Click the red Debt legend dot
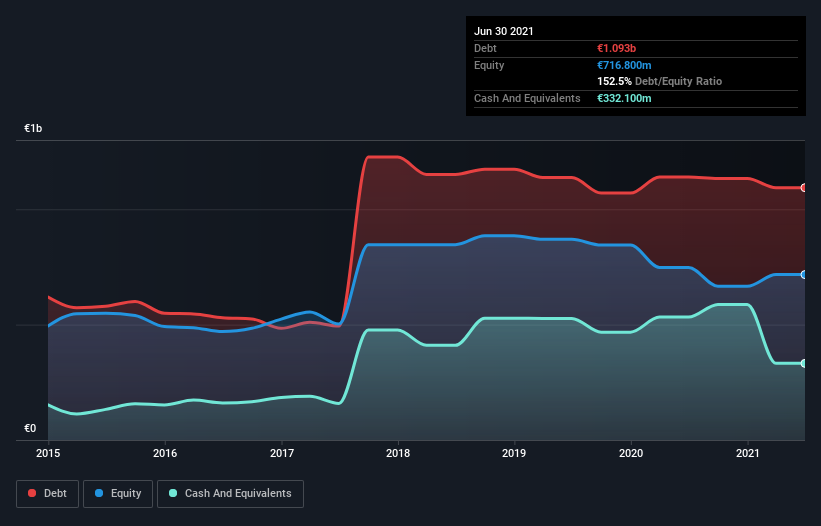The width and height of the screenshot is (821, 526). tap(32, 493)
